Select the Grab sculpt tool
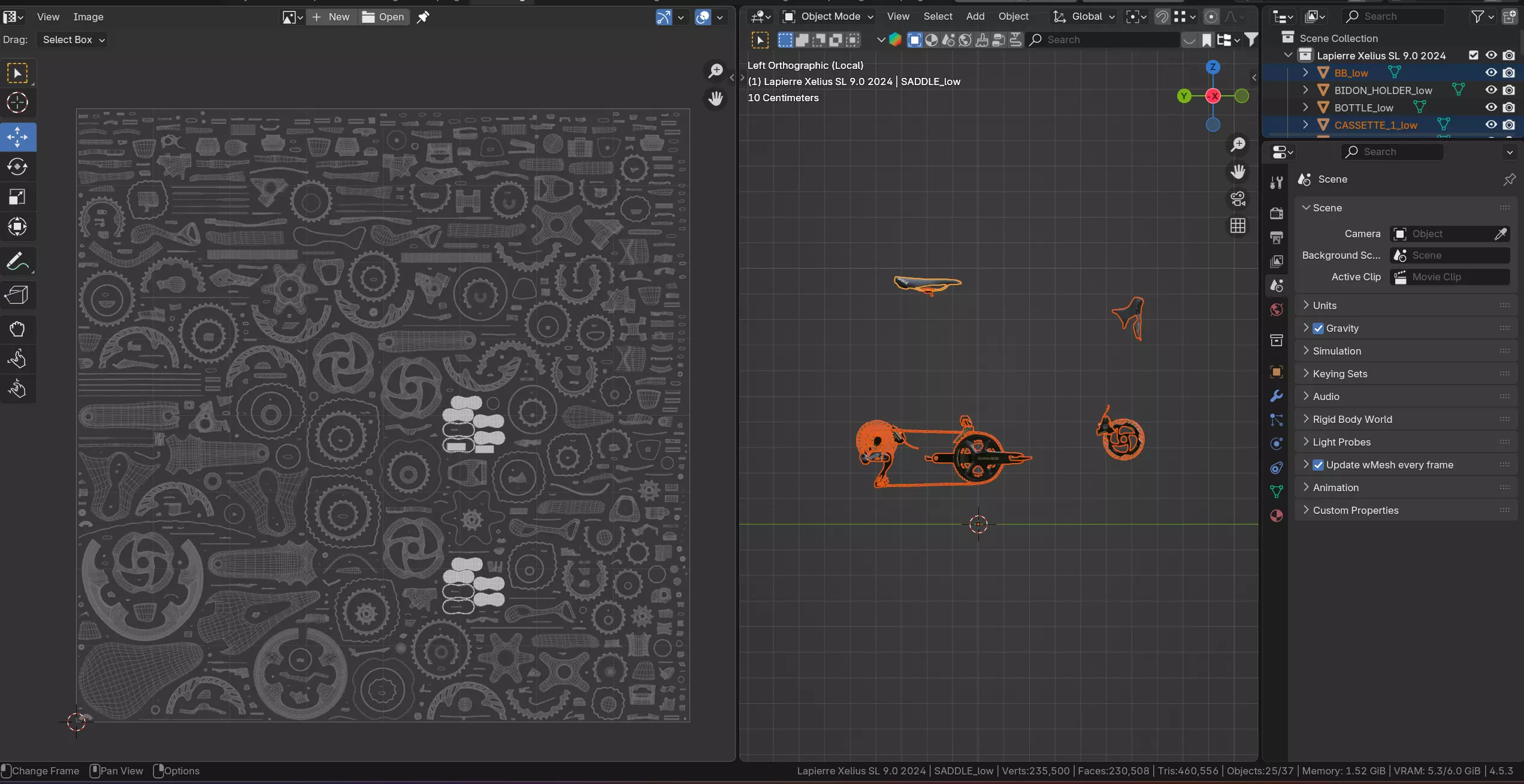This screenshot has width=1524, height=784. click(x=17, y=329)
